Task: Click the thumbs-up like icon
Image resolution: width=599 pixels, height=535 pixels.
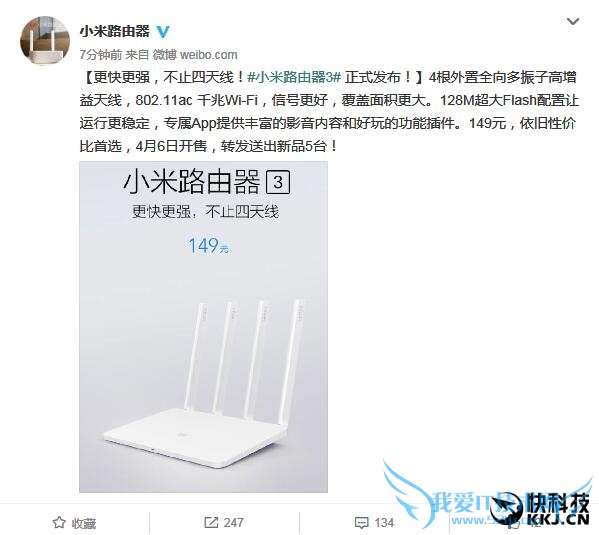Action: (511, 523)
